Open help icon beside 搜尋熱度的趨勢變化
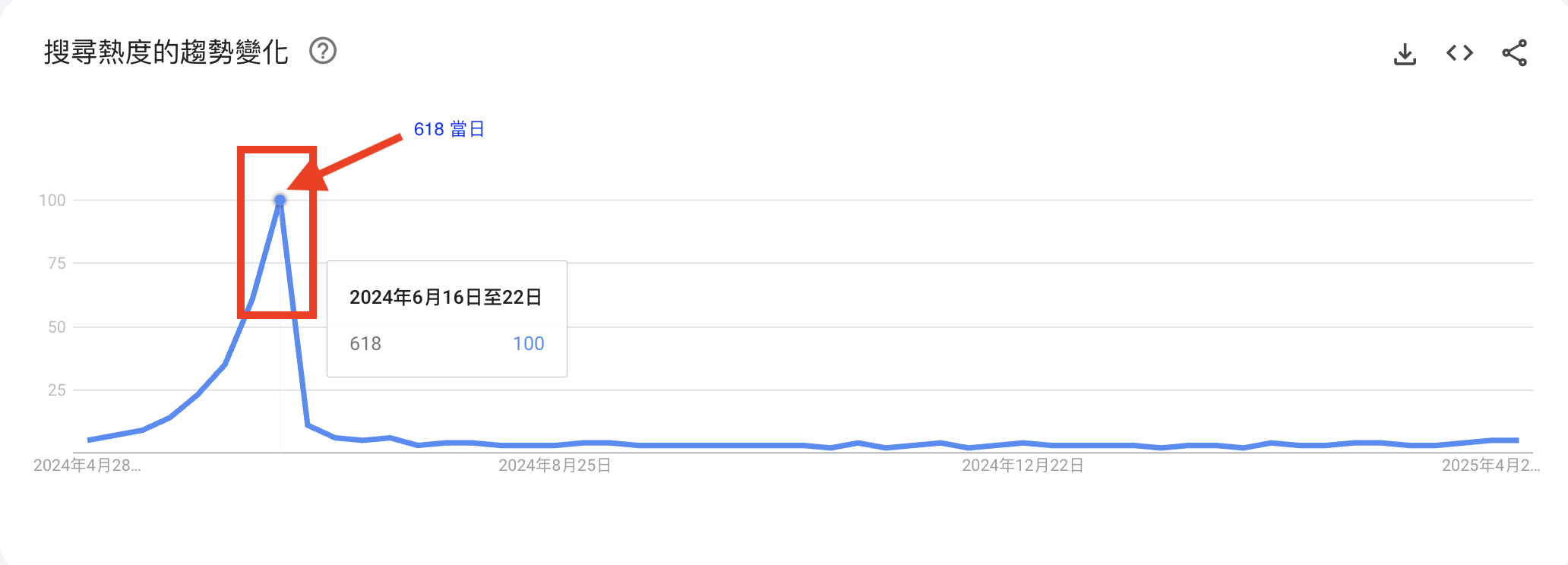The image size is (1568, 565). click(323, 51)
